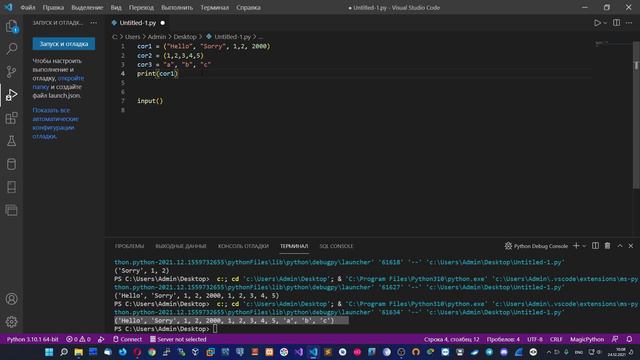Screen dimensions: 640x360
Task: Open the Выделение menu
Action: (x=87, y=7)
